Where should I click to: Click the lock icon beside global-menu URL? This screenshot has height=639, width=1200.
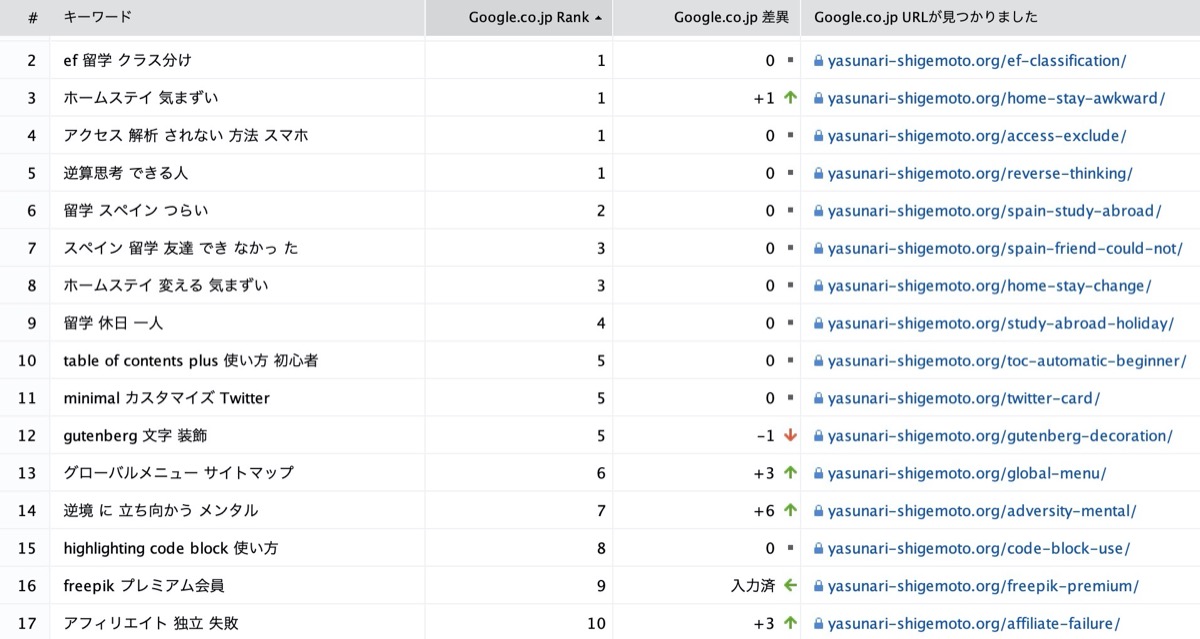tap(819, 473)
